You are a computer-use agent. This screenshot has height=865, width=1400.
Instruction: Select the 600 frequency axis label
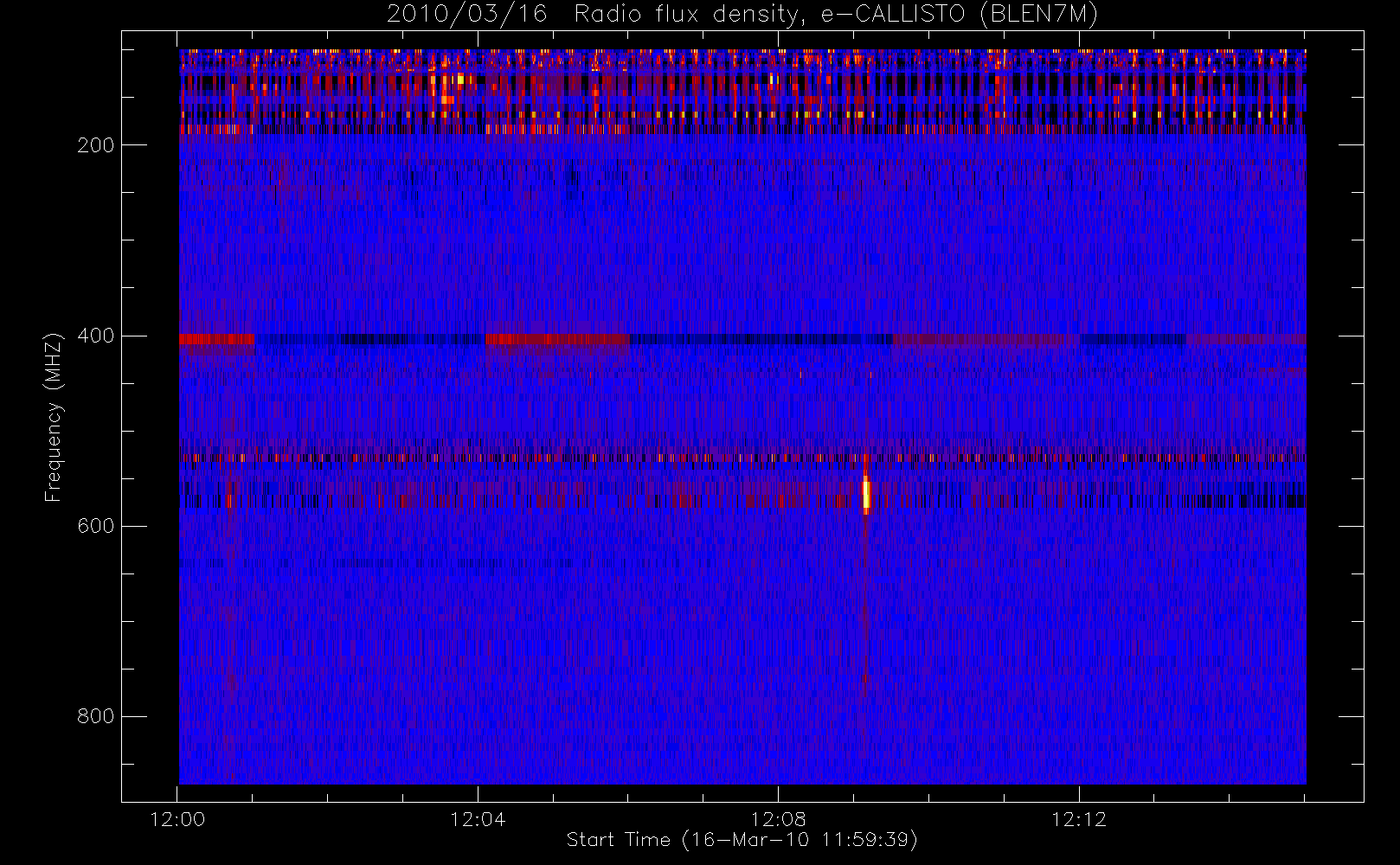pyautogui.click(x=95, y=526)
